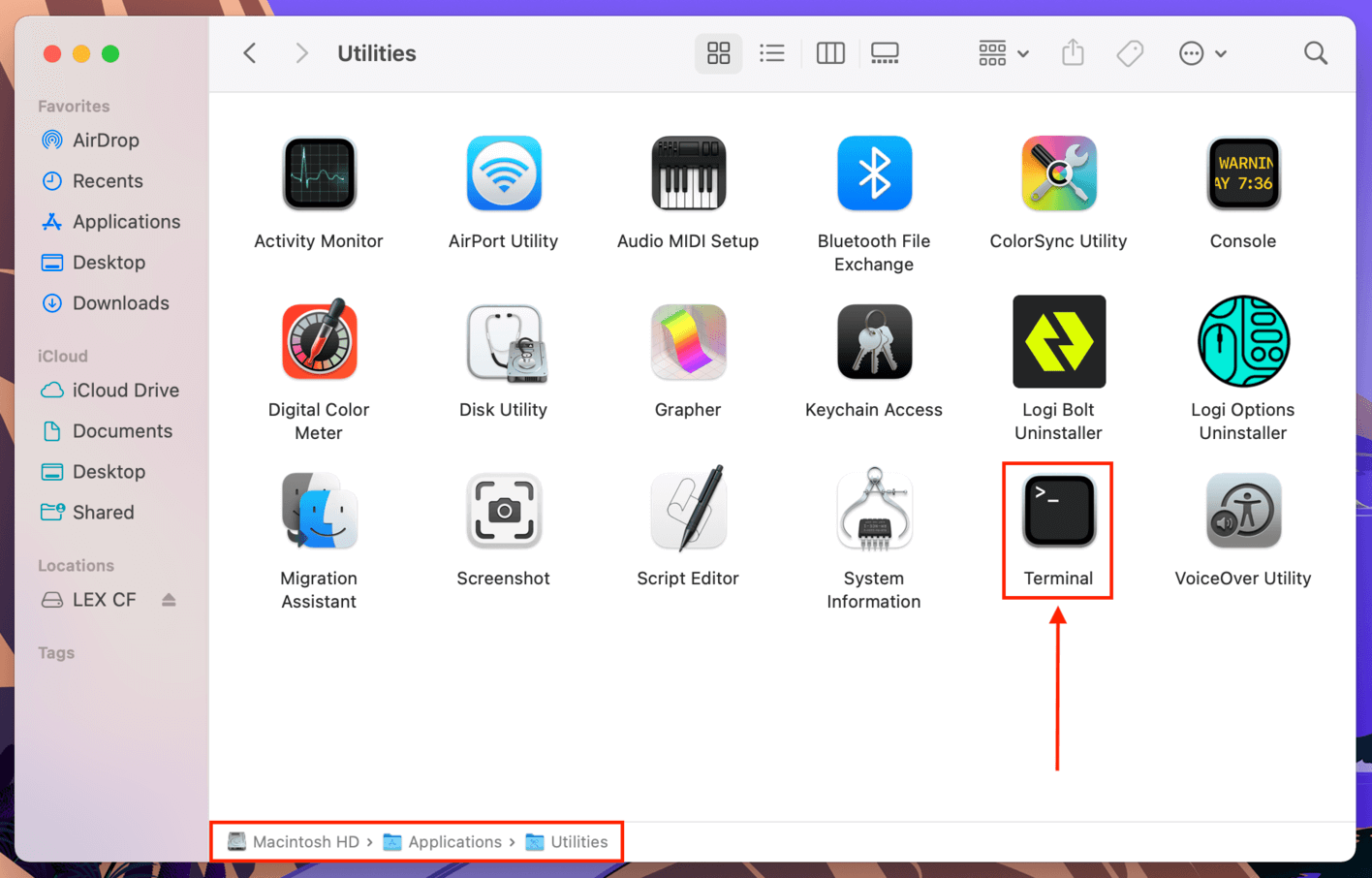Click Applications in the path bar

453,842
